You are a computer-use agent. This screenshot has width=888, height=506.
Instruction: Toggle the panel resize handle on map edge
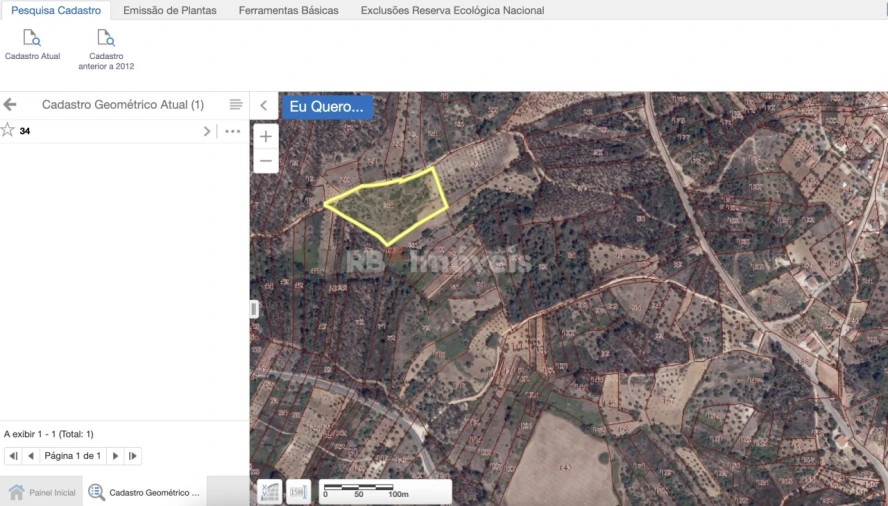pyautogui.click(x=254, y=309)
